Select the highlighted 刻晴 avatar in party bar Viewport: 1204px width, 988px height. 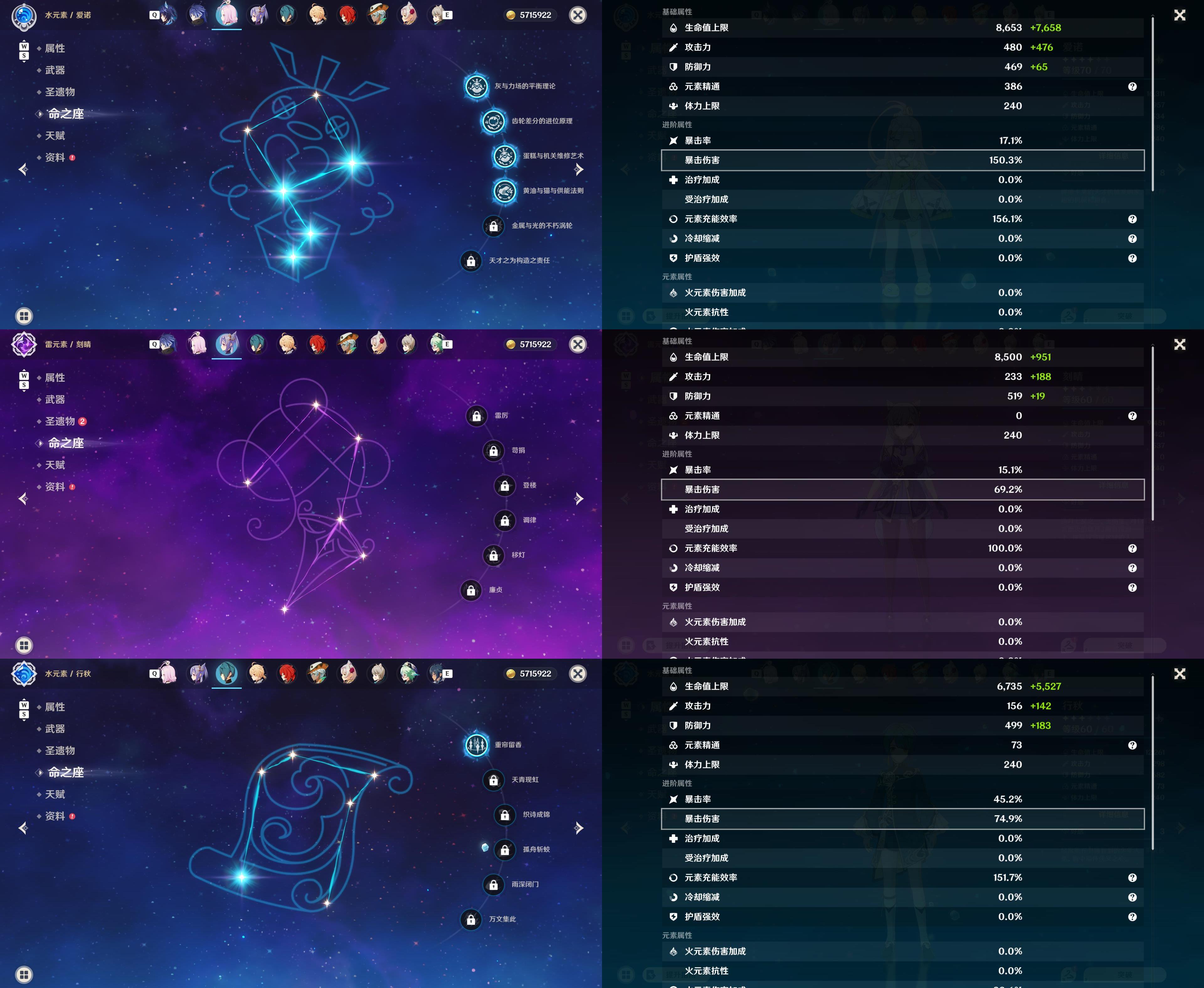(x=226, y=344)
